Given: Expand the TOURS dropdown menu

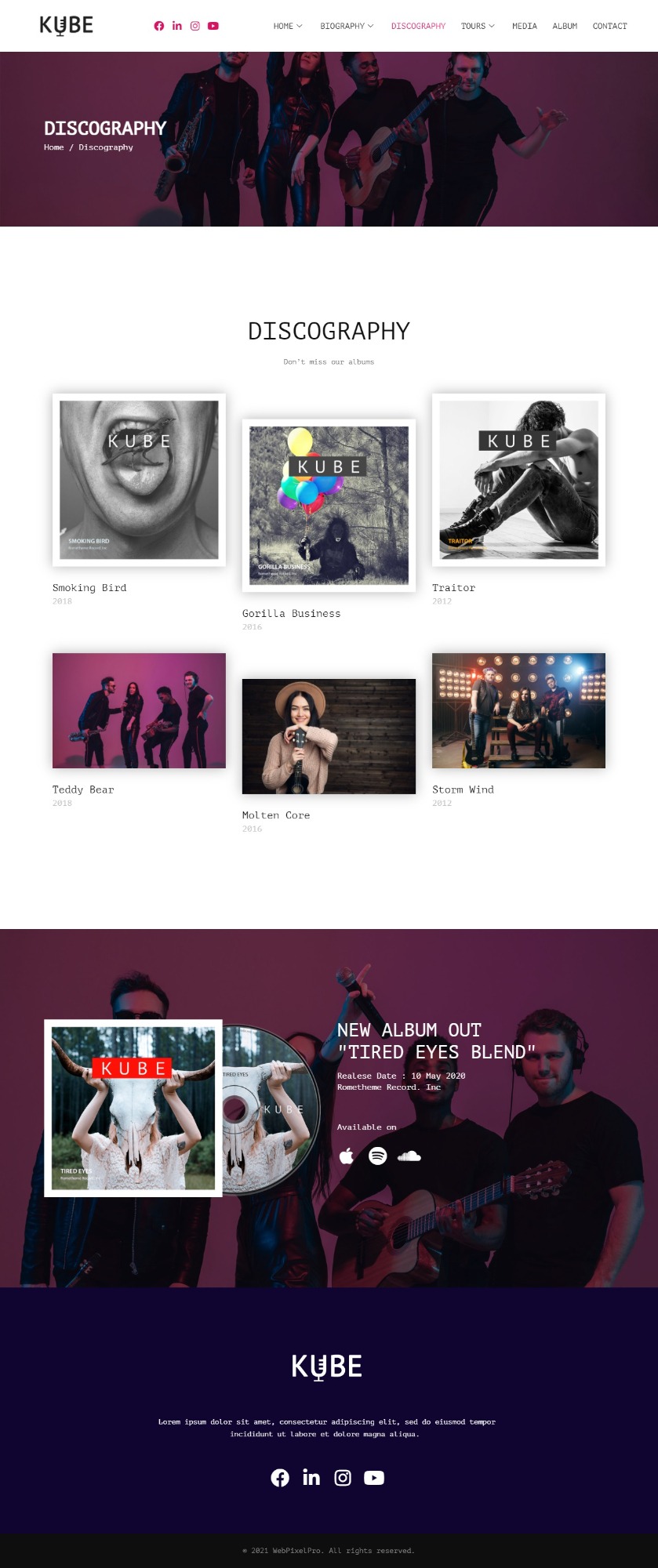Looking at the screenshot, I should click(x=478, y=26).
